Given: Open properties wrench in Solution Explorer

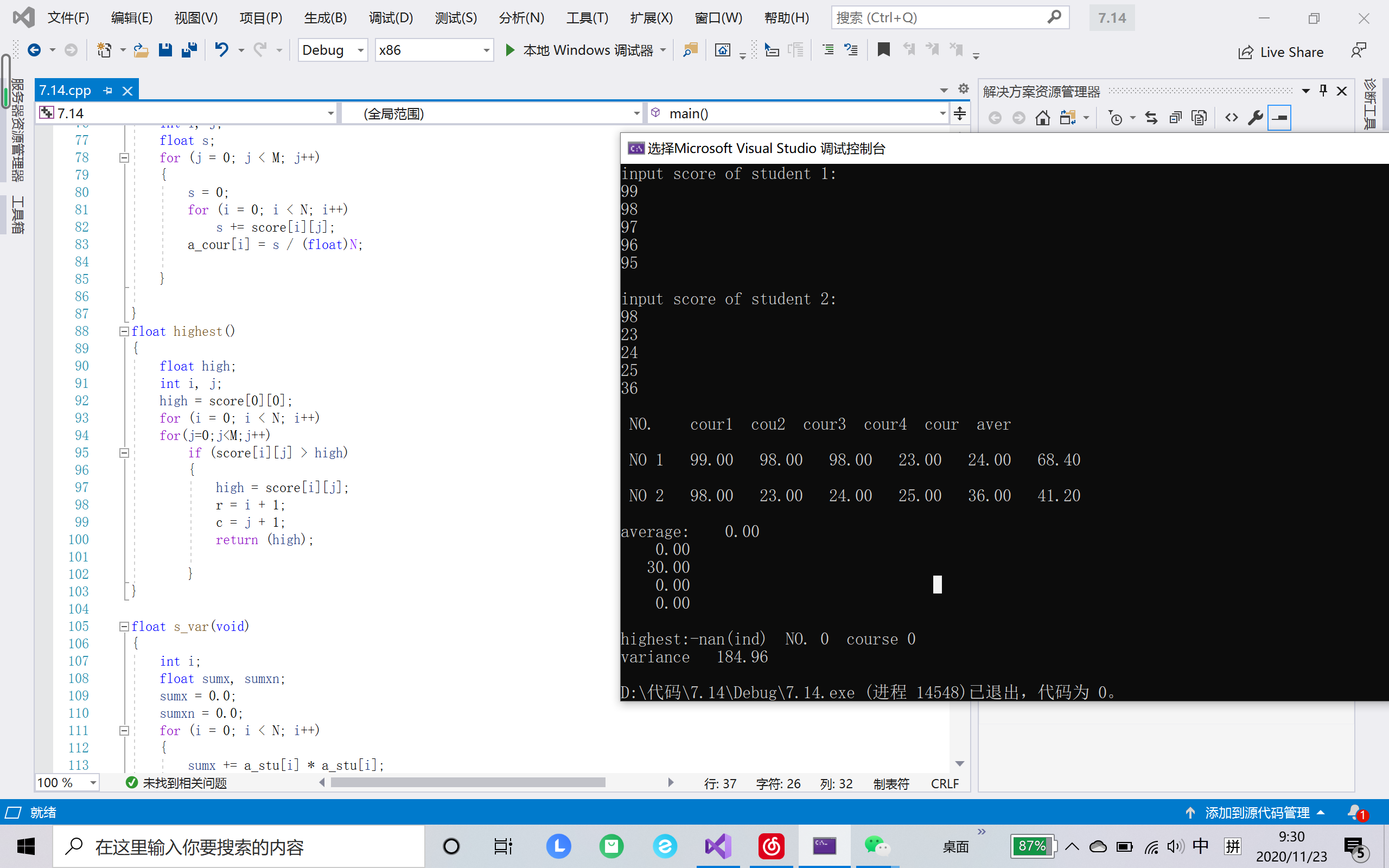Looking at the screenshot, I should 1256,118.
